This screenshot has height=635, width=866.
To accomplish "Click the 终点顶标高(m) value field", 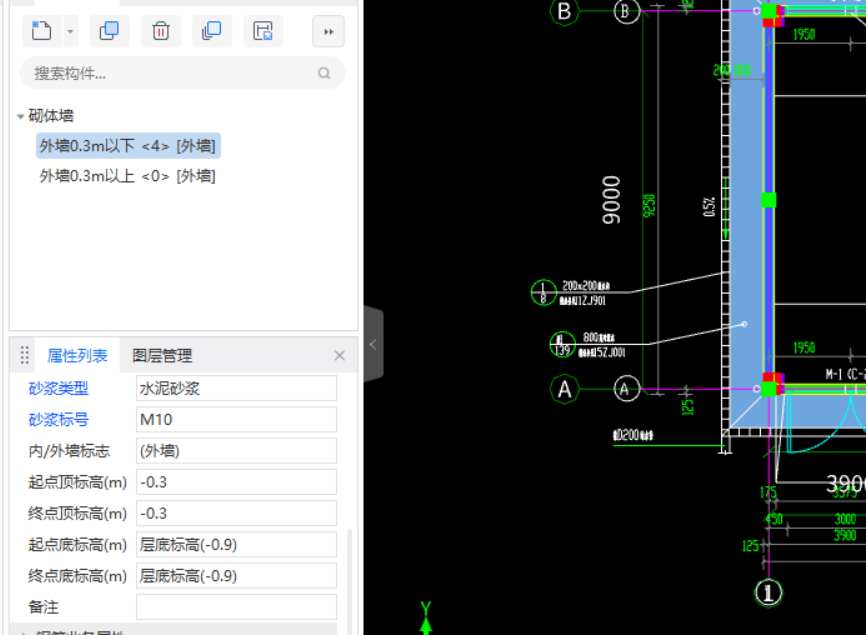I will 236,514.
